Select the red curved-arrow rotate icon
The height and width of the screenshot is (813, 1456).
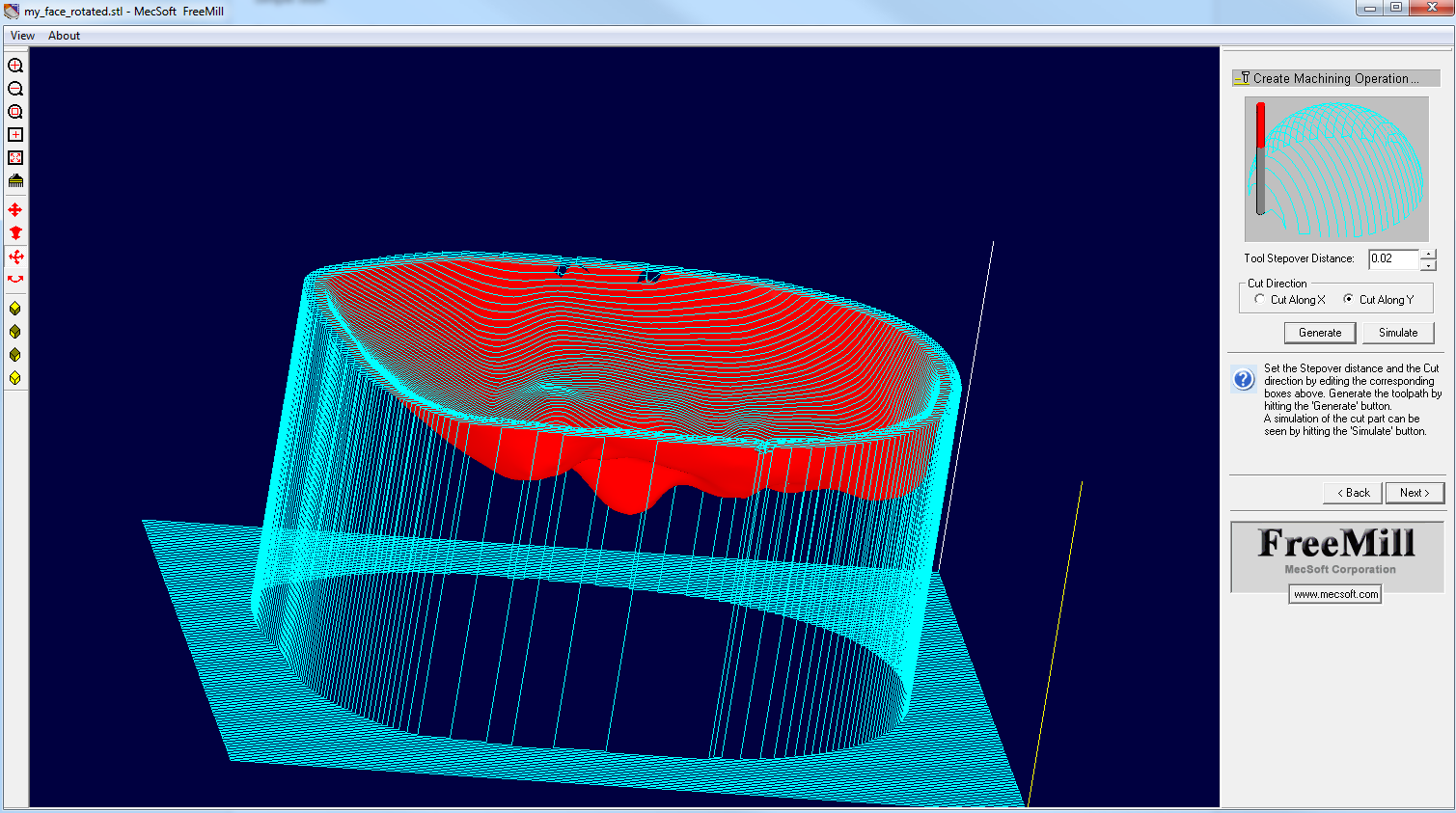pos(15,280)
